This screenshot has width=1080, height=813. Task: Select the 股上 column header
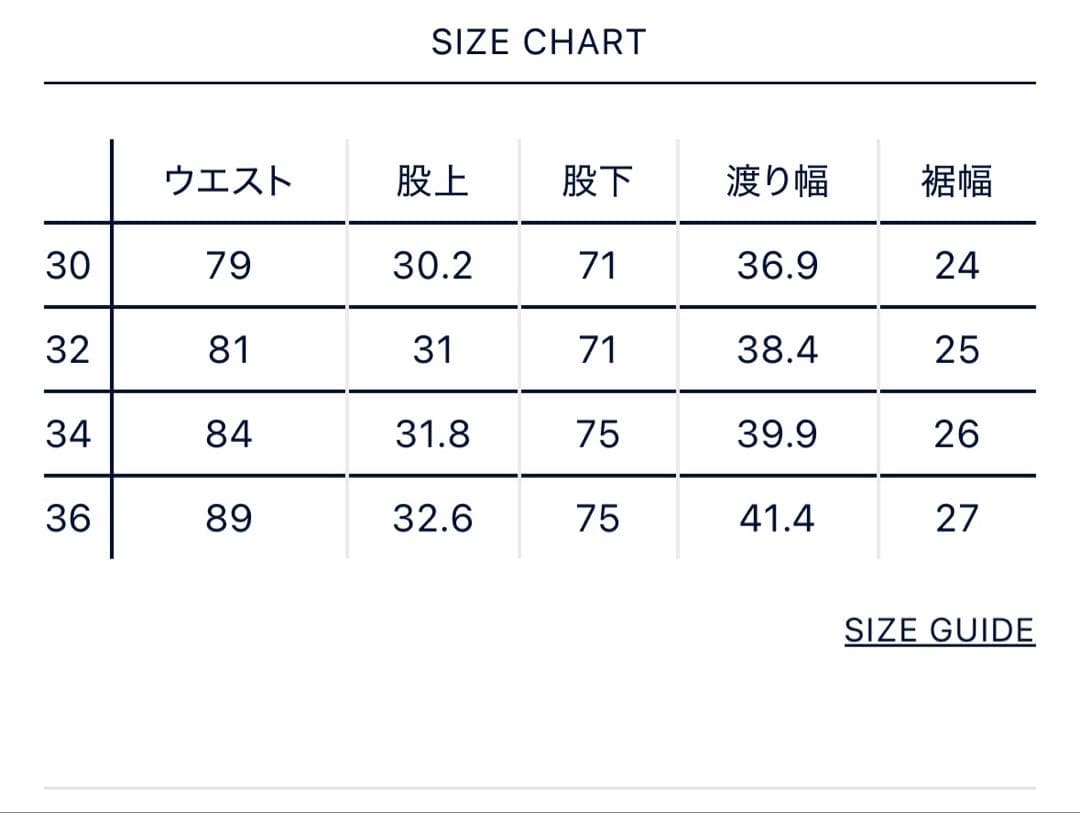tap(432, 182)
